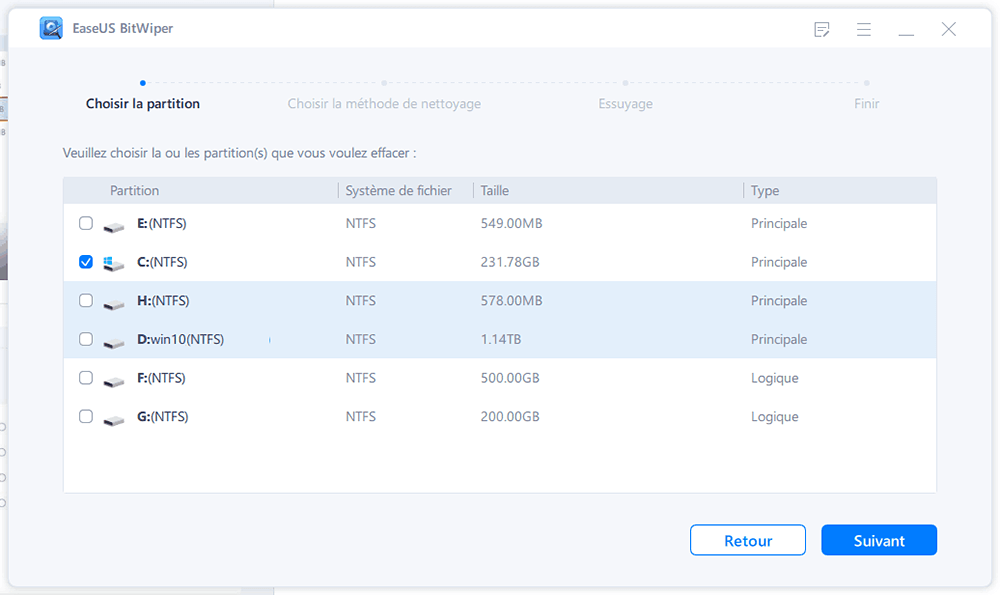Viewport: 1000px width, 595px height.
Task: Click the drive icon for F: partition
Action: click(x=115, y=379)
